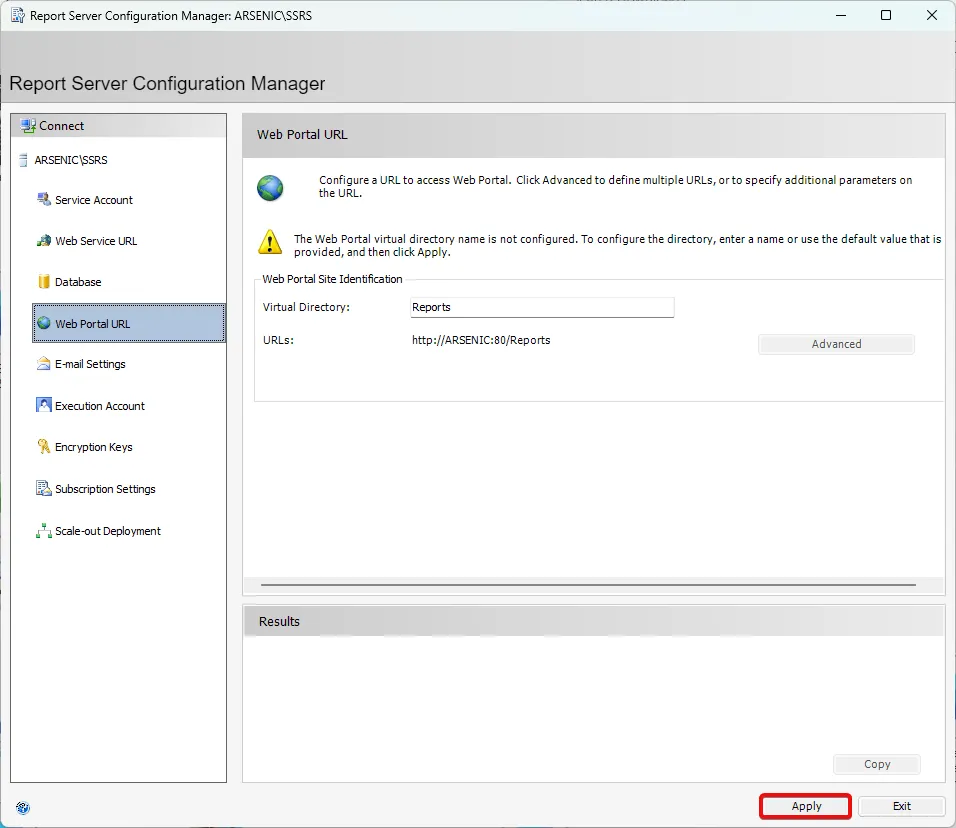Screen dimensions: 956x828
Task: Click the Web Service URL icon
Action: pyautogui.click(x=44, y=241)
